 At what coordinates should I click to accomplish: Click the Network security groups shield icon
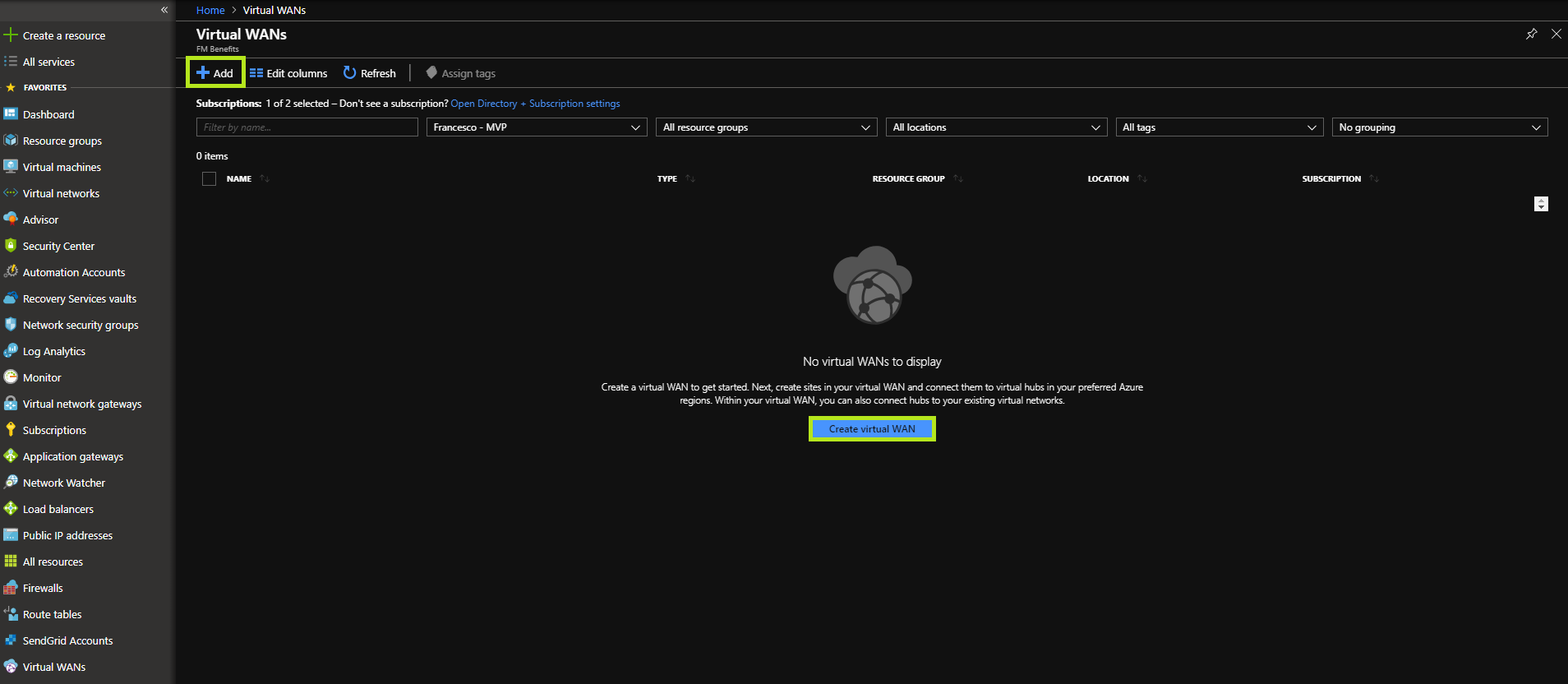11,325
